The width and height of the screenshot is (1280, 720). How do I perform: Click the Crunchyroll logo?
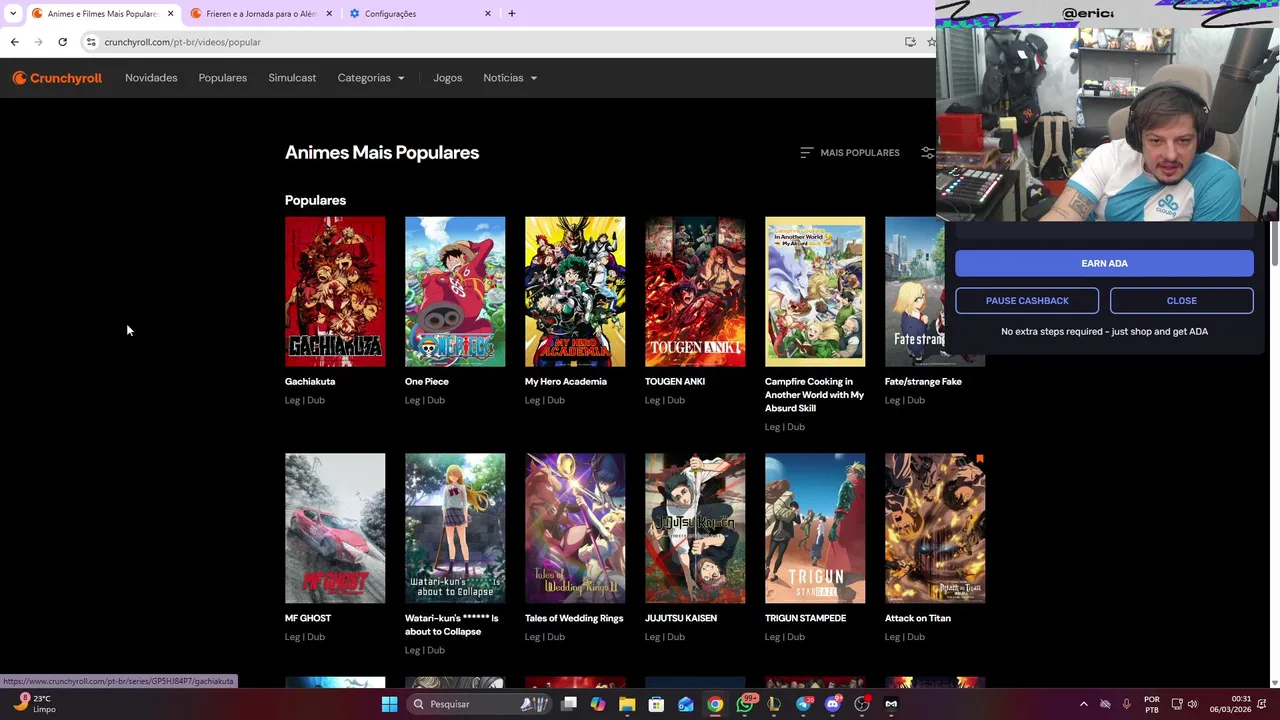[57, 78]
